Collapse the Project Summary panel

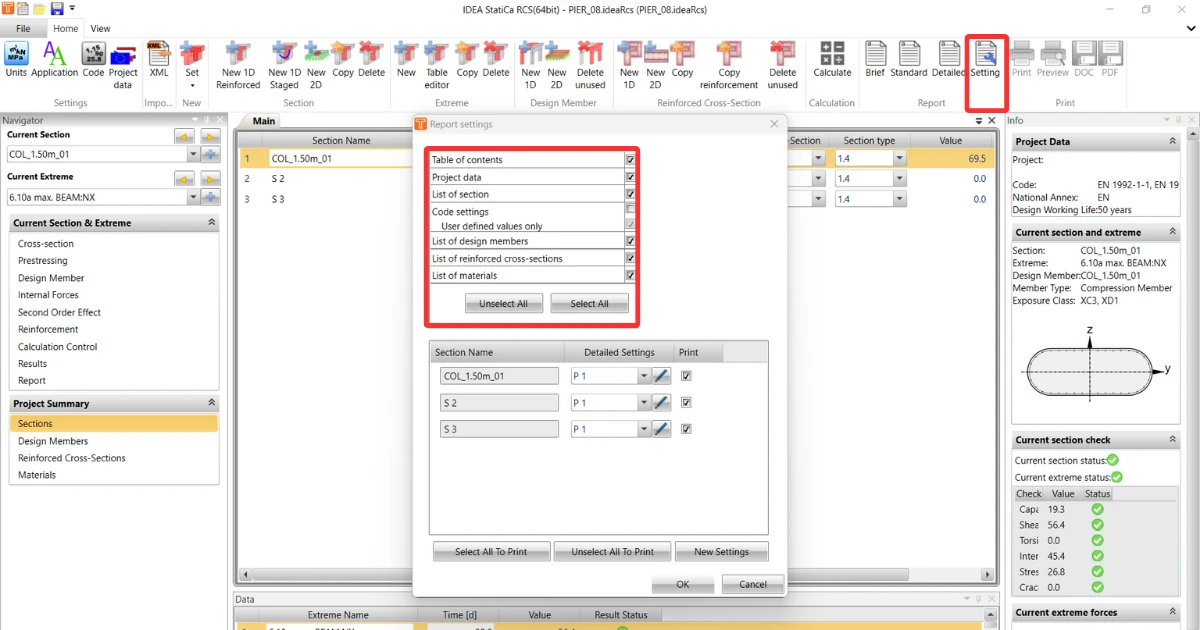coord(211,403)
